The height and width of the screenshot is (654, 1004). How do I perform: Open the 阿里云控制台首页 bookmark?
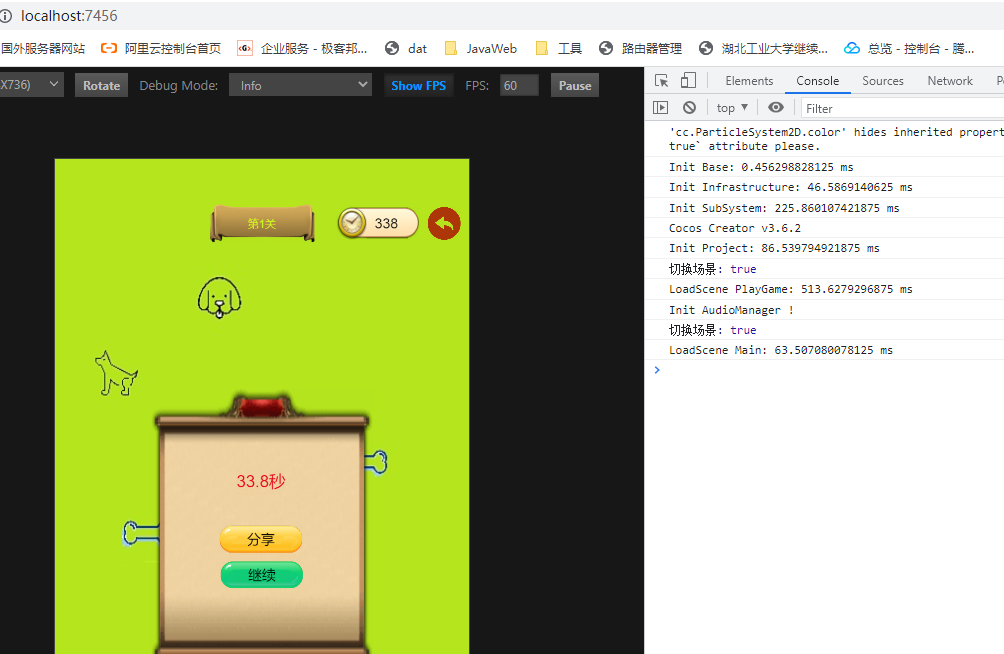point(161,49)
